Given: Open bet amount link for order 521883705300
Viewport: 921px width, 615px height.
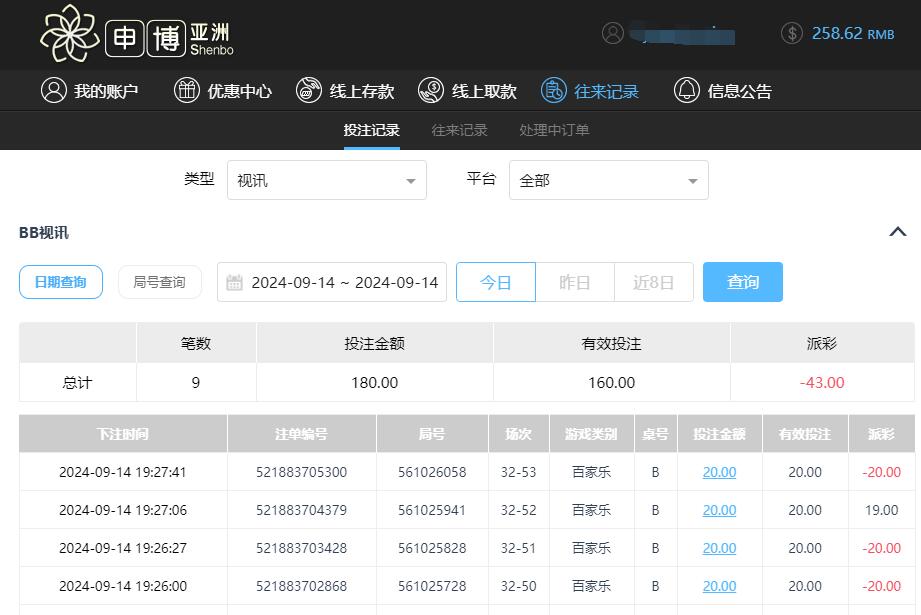Looking at the screenshot, I should point(719,472).
